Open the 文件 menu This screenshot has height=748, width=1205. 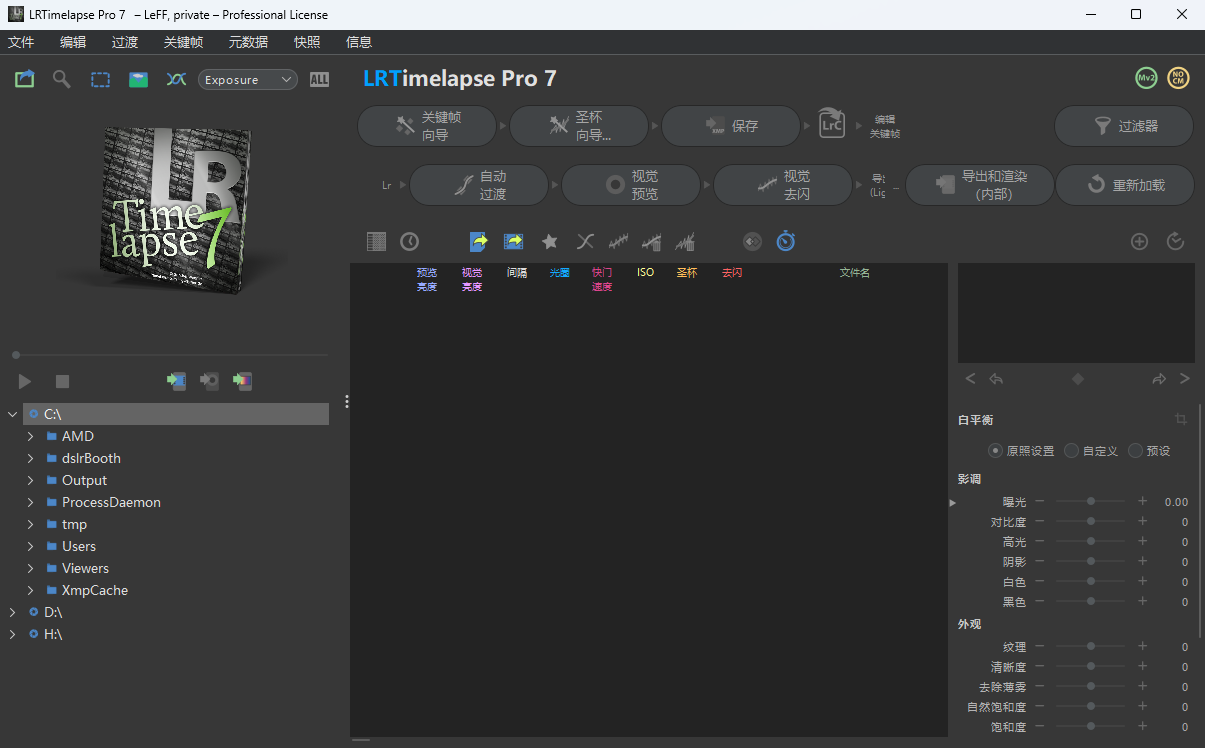coord(21,42)
